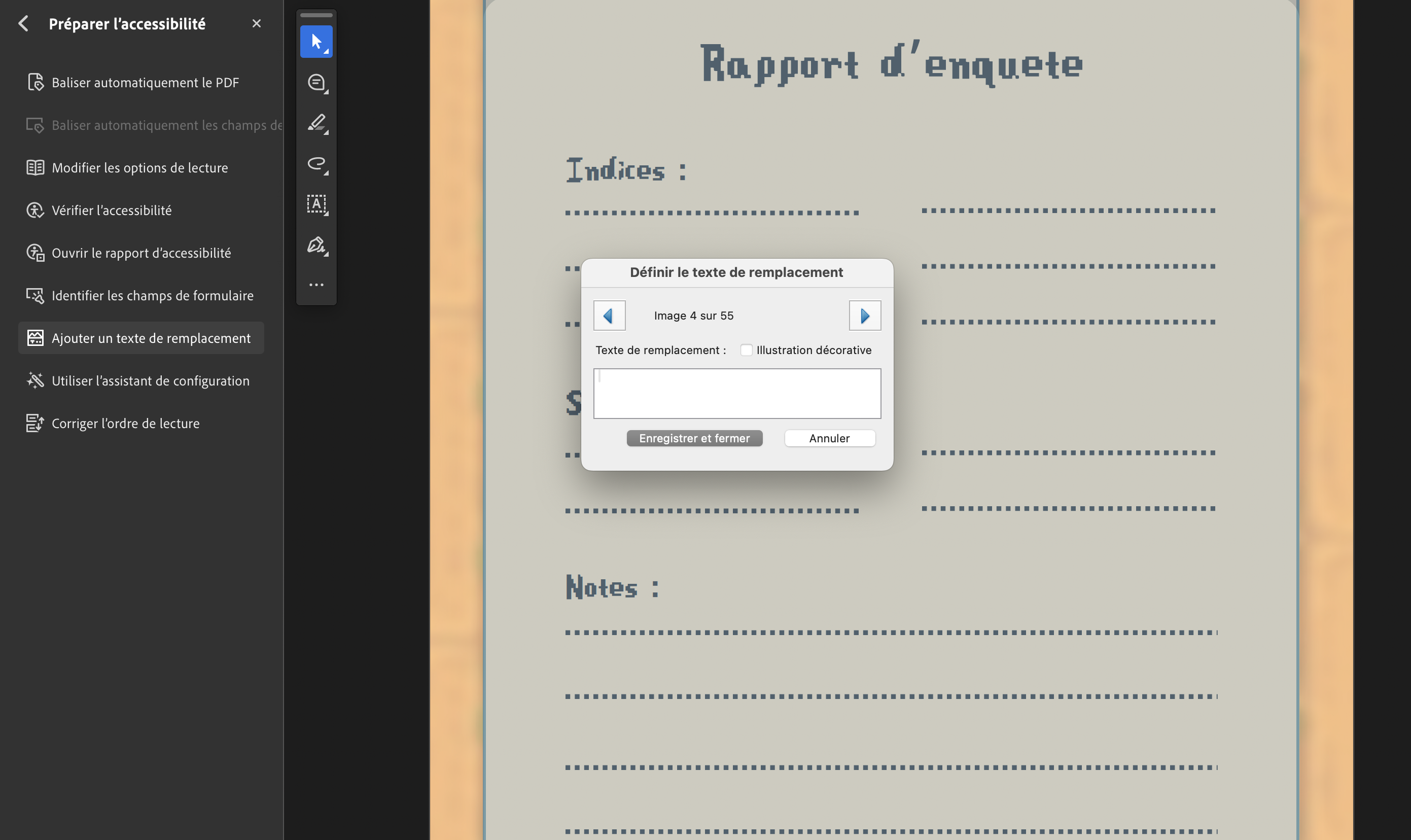The image size is (1411, 840).
Task: Go back from Préparer l'accessibilité panel
Action: pyautogui.click(x=23, y=24)
